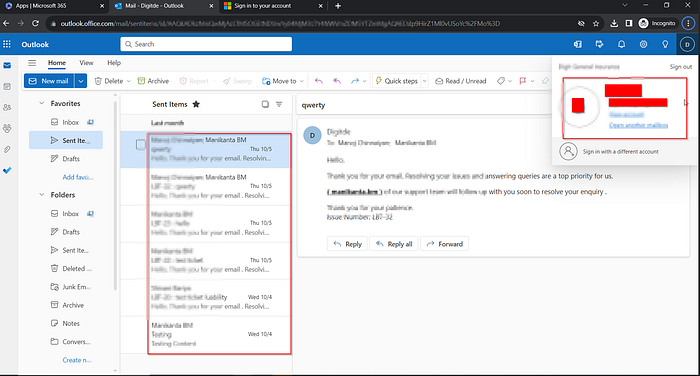This screenshot has height=376, width=700.
Task: Open the tips lightbulb icon
Action: tap(665, 44)
